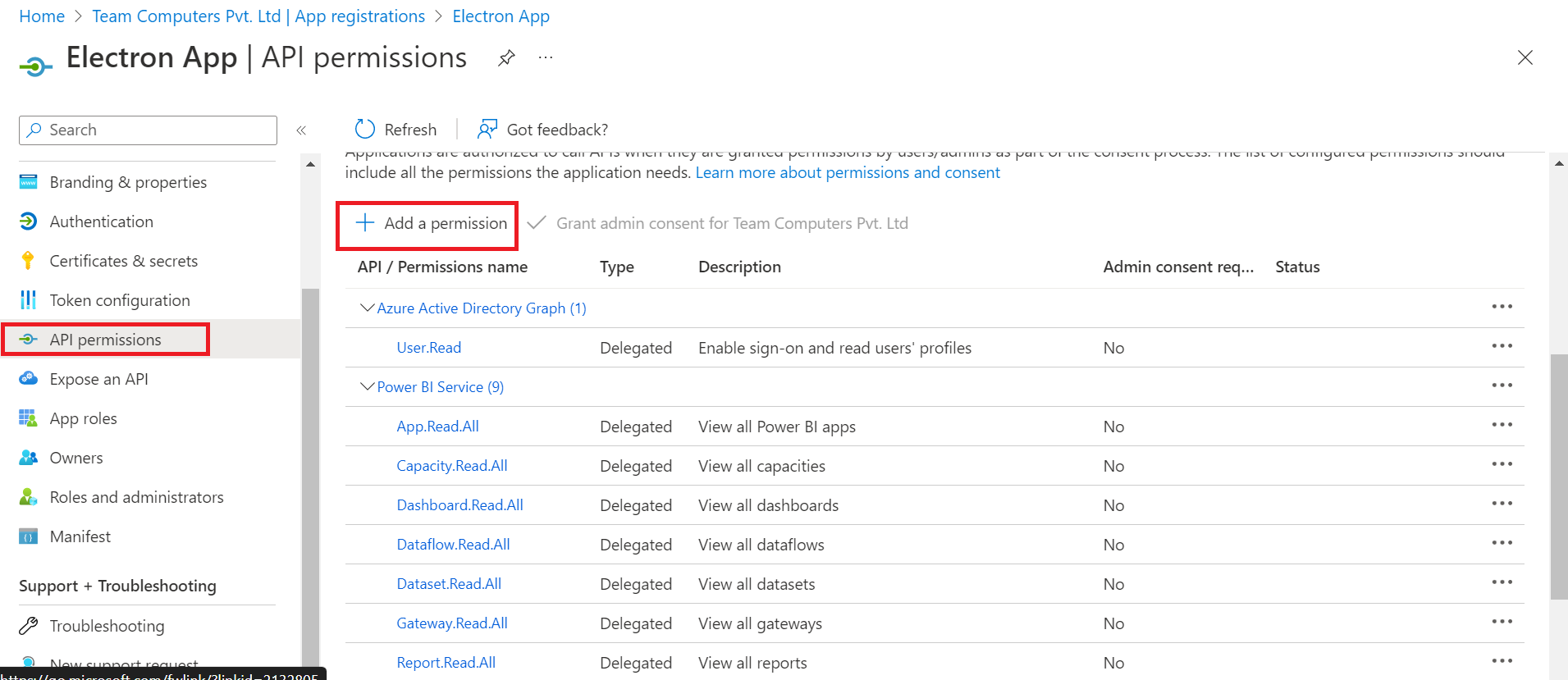This screenshot has height=680, width=1568.
Task: Click the Token configuration bars icon
Action: 28,300
